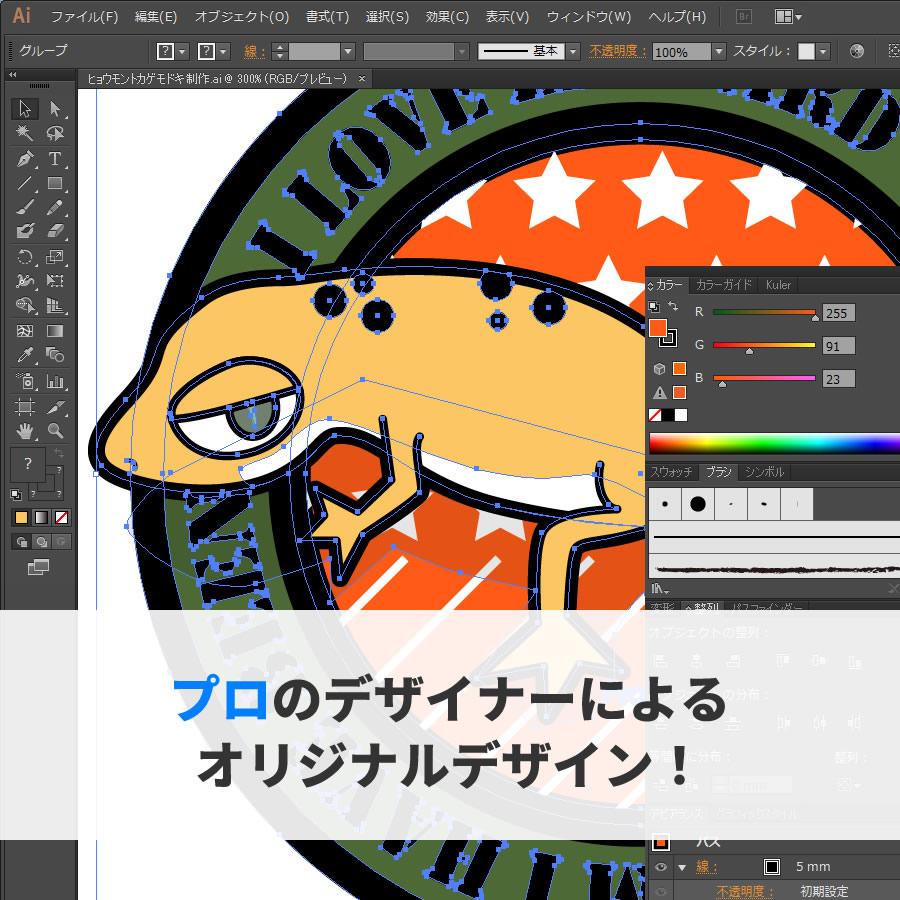The image size is (900, 900).
Task: Select the Paintbrush tool
Action: coord(25,207)
